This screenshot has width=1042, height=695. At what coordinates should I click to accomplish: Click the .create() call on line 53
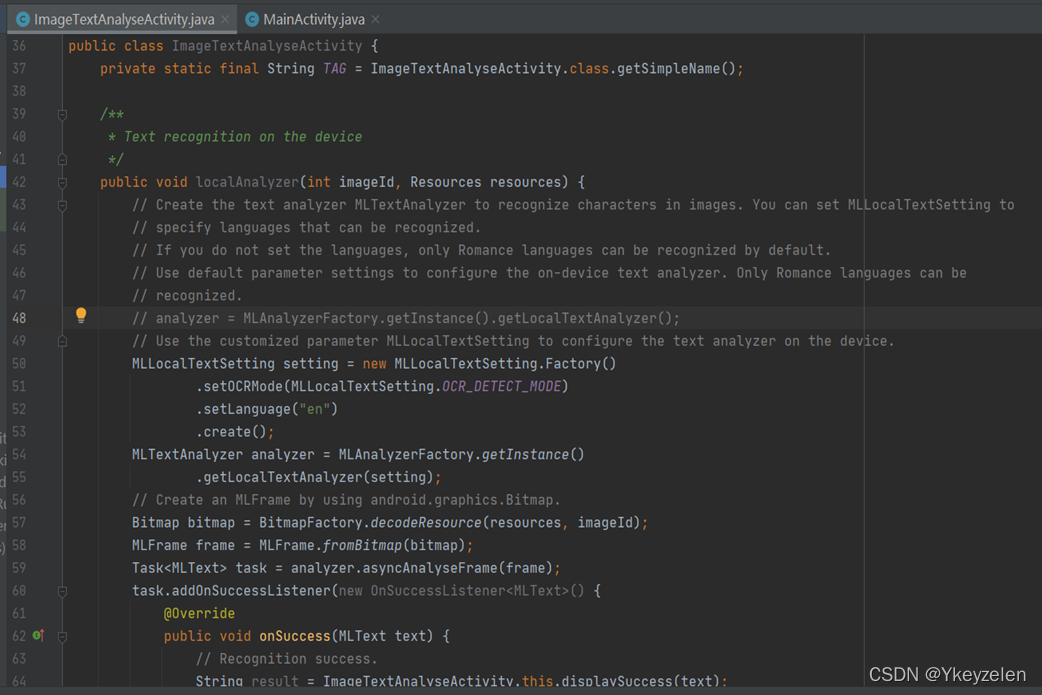click(x=235, y=432)
